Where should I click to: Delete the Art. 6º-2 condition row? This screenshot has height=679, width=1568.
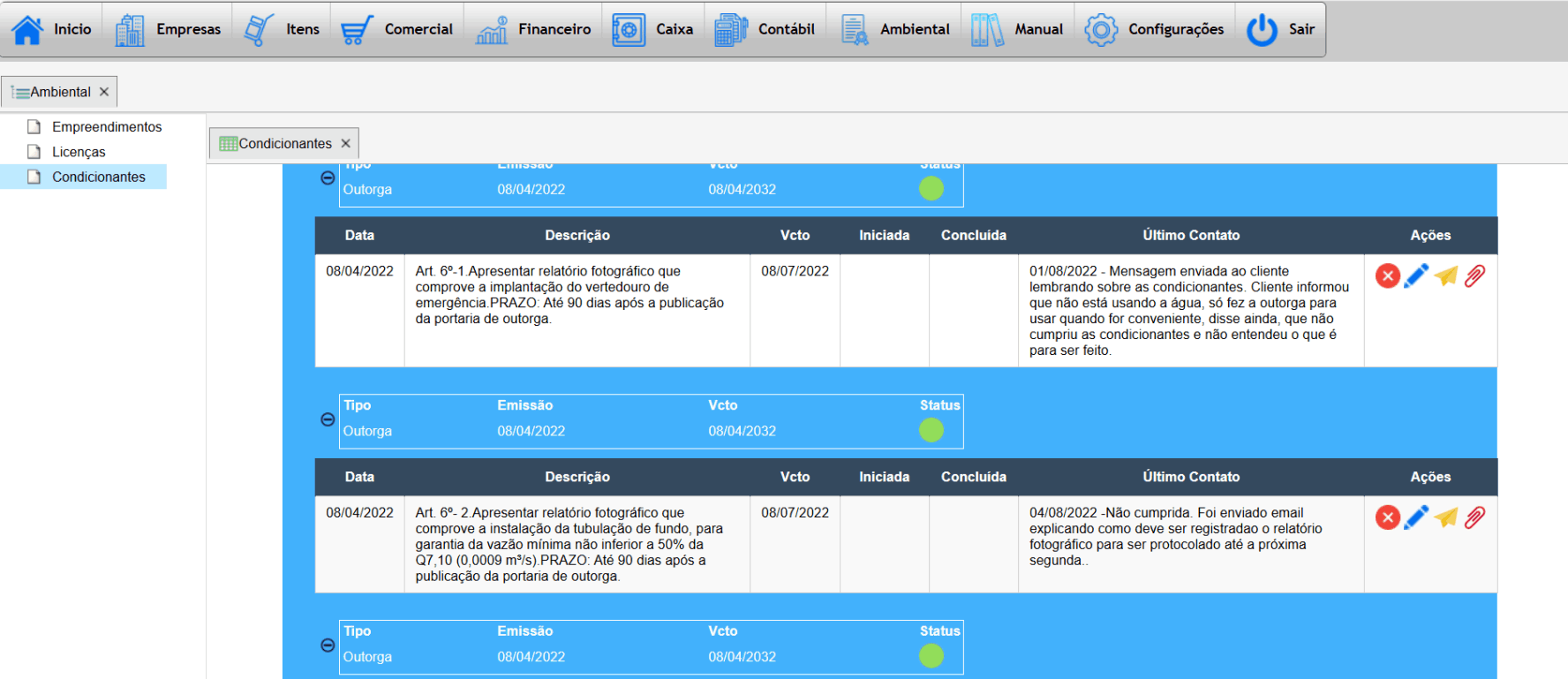(1387, 517)
